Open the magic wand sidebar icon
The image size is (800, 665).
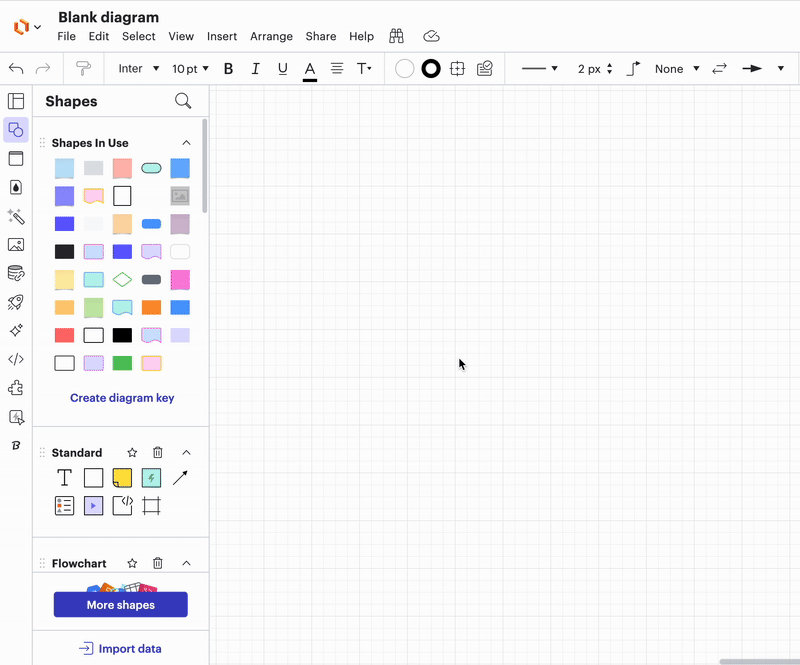[x=16, y=216]
